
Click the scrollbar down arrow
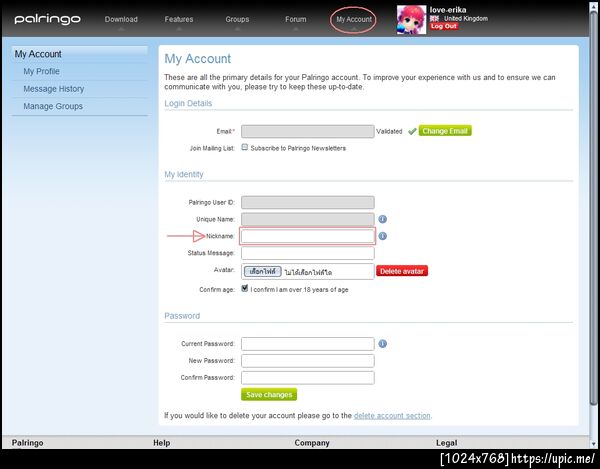pyautogui.click(x=593, y=444)
